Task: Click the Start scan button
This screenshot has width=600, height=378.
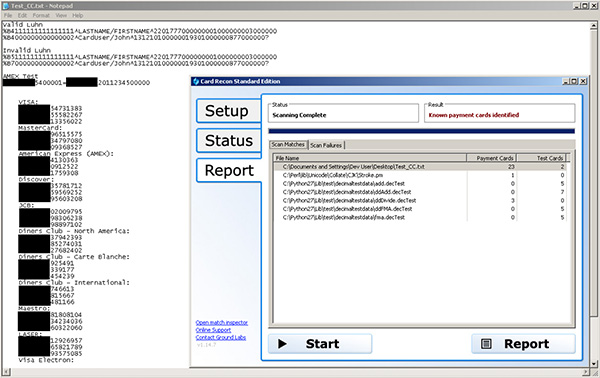Action: [x=320, y=344]
